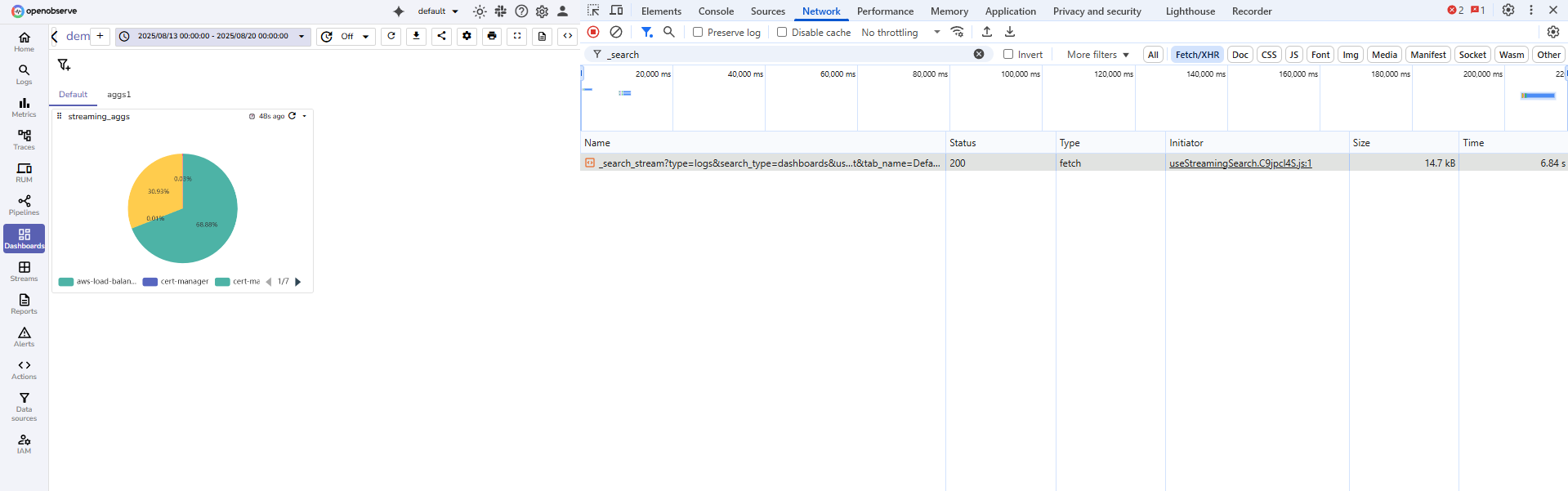1568x491 pixels.
Task: Open the Console tab in DevTools
Action: click(x=716, y=11)
